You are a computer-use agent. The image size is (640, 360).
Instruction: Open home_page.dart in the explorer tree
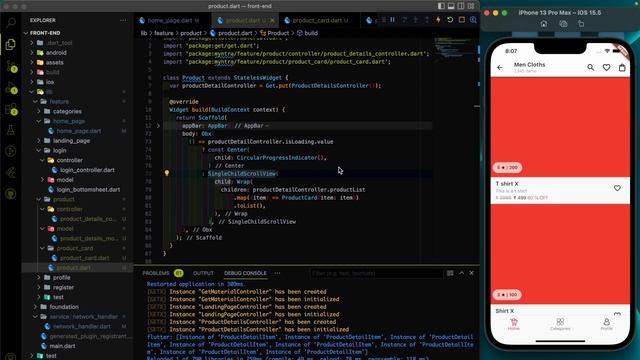click(79, 131)
